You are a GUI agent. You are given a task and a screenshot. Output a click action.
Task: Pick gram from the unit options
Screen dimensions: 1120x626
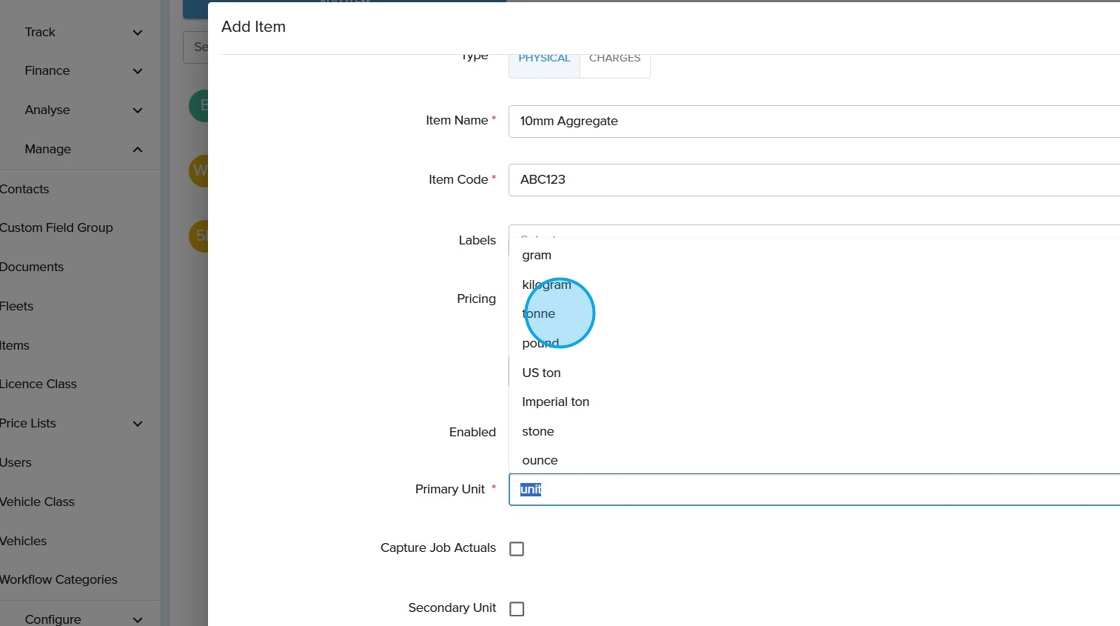537,255
